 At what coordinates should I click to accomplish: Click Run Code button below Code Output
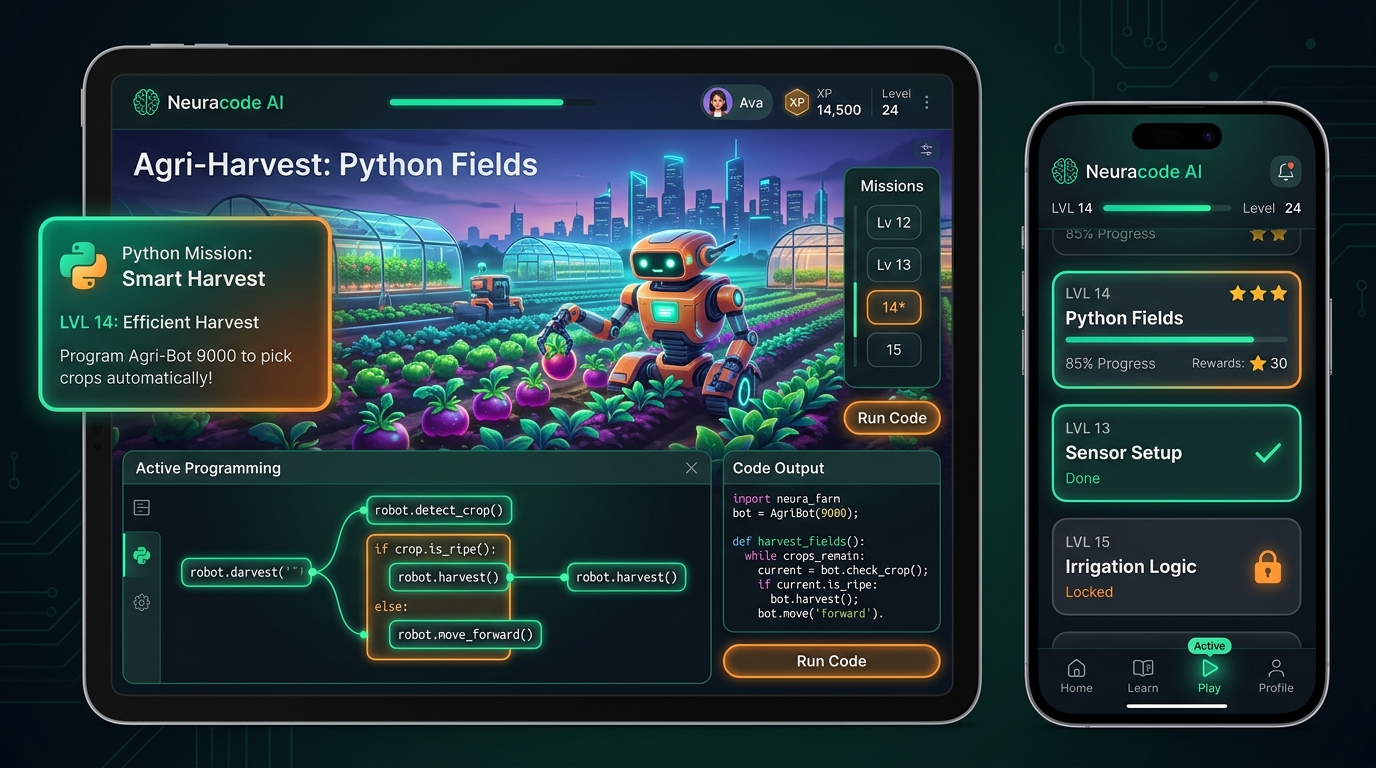click(831, 661)
